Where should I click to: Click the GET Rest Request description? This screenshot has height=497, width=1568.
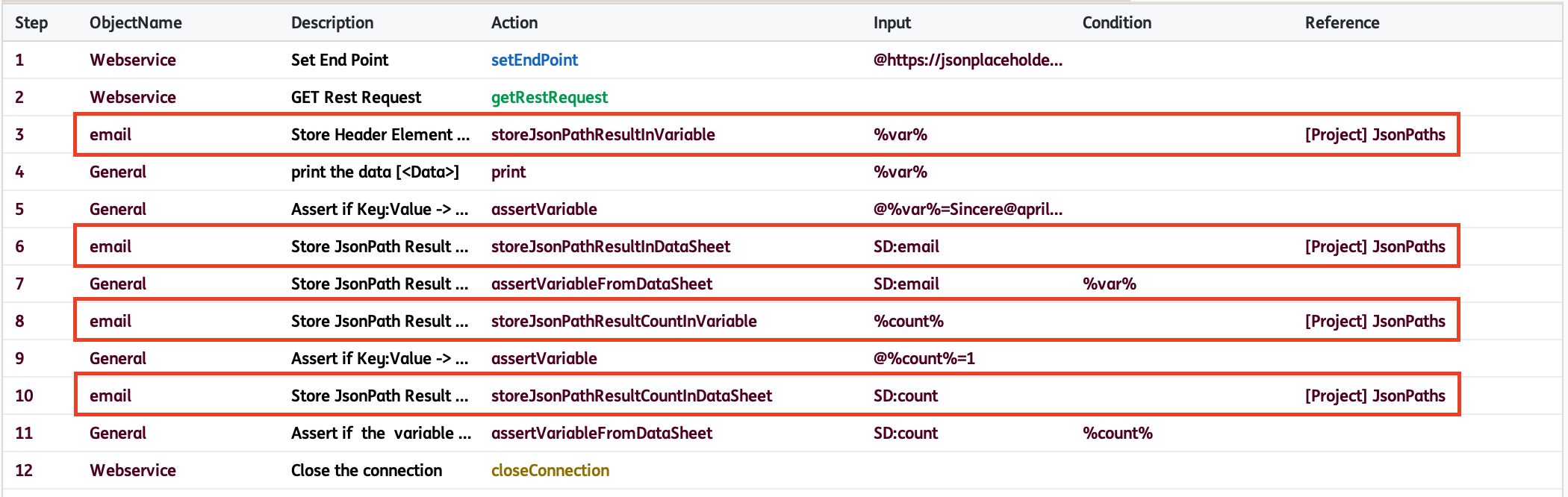(x=356, y=97)
